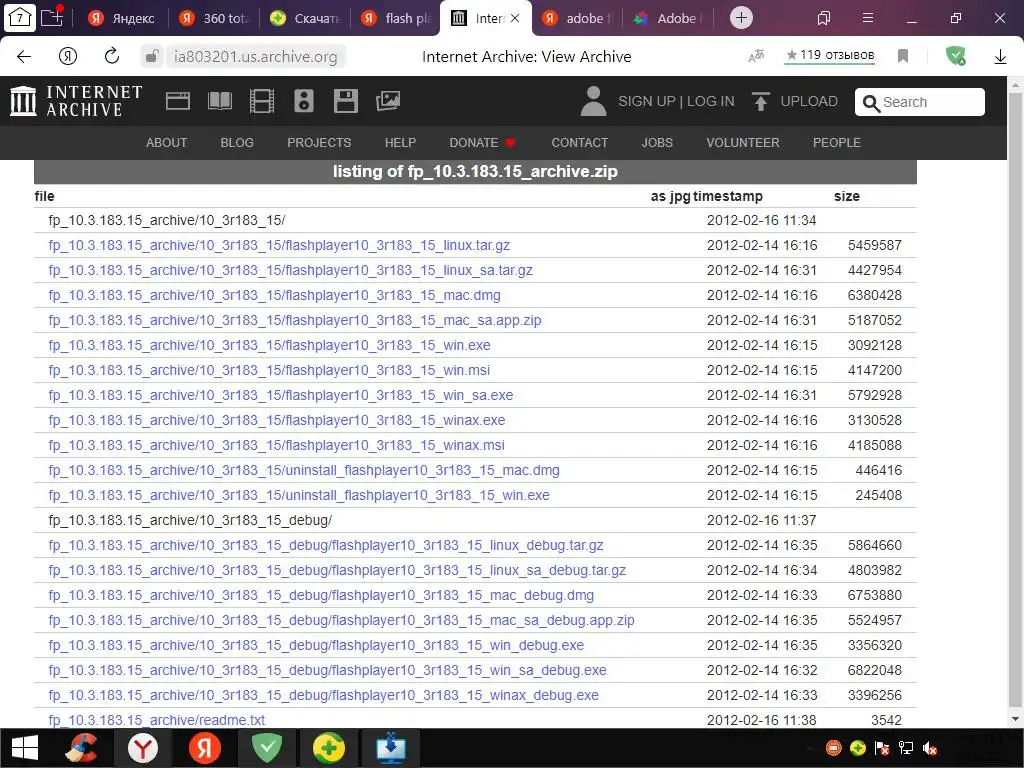Screen dimensions: 1024x768
Task: Open the BLOG menu item
Action: pyautogui.click(x=237, y=142)
